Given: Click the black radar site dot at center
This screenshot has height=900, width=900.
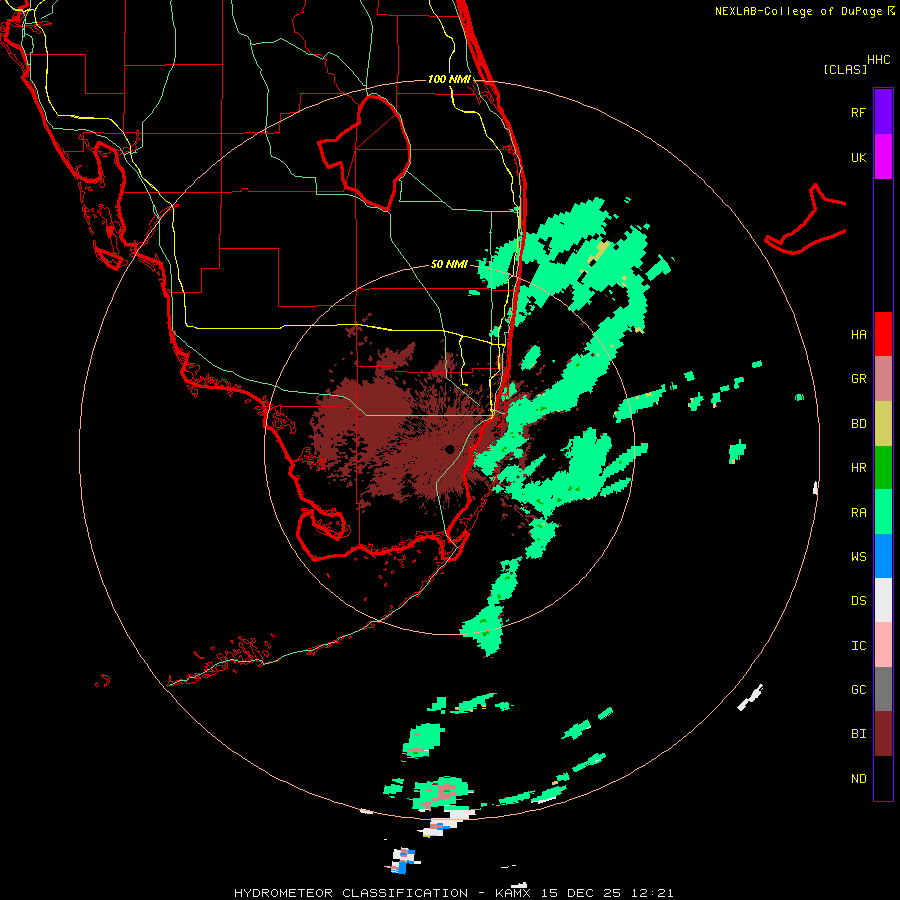Looking at the screenshot, I should coord(449,449).
